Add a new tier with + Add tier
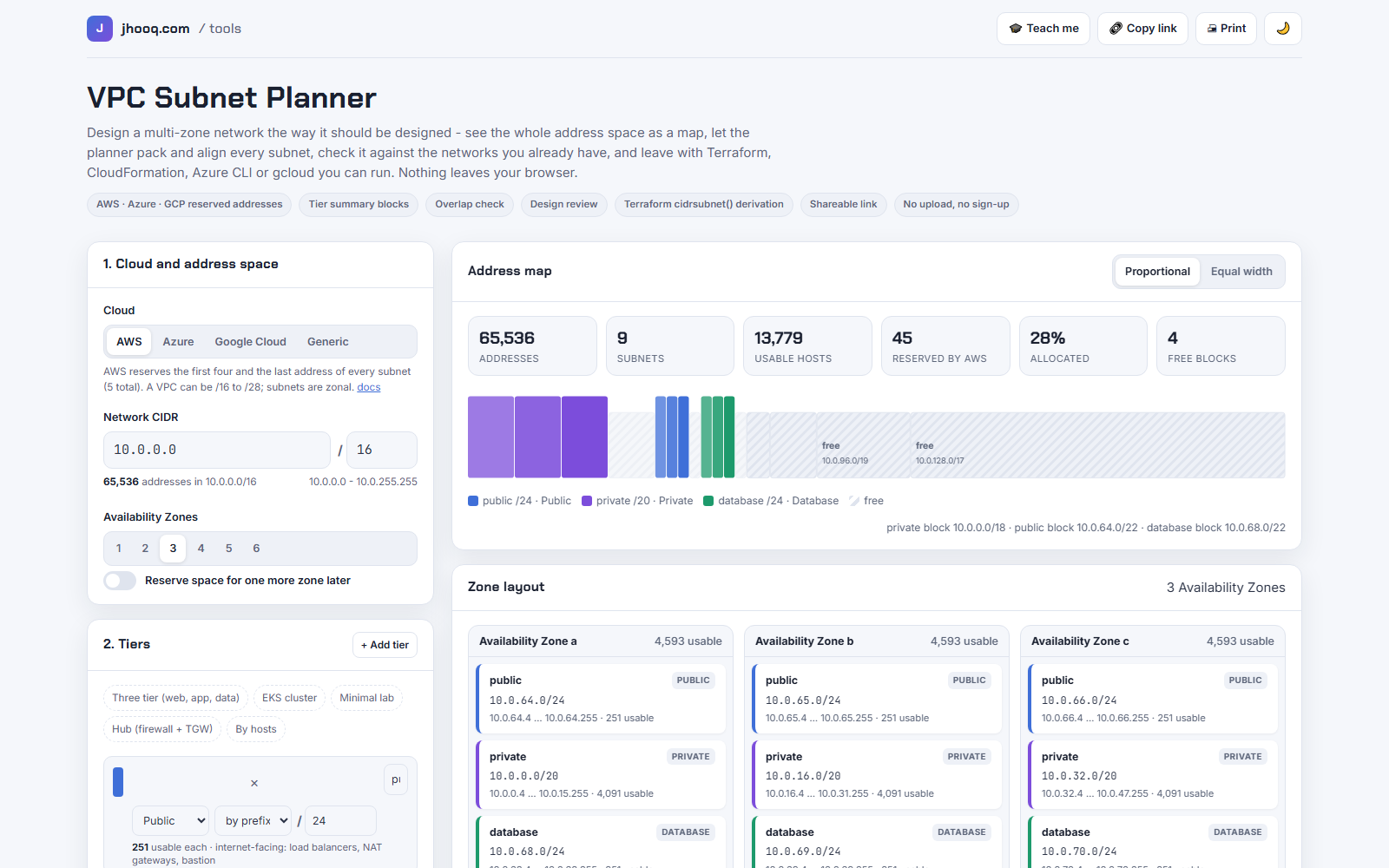1389x868 pixels. tap(385, 645)
